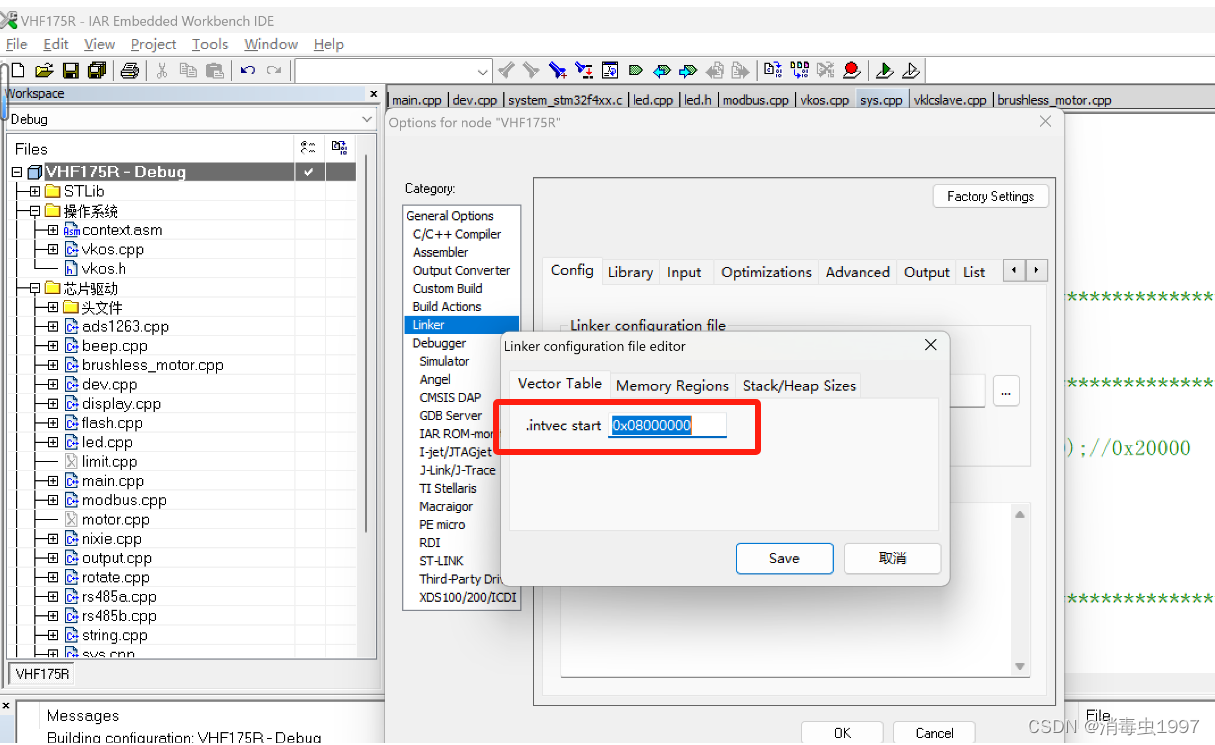Click the Stop Build icon

(x=825, y=70)
